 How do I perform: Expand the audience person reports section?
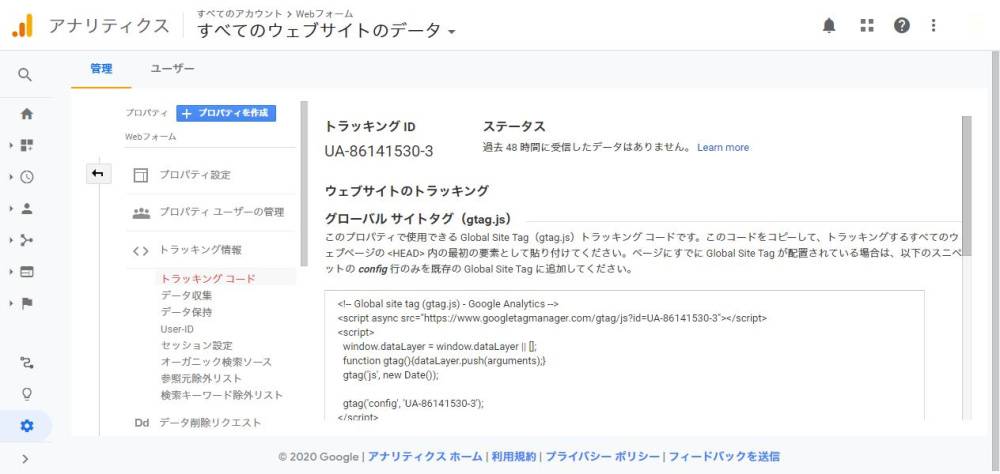pyautogui.click(x=27, y=209)
